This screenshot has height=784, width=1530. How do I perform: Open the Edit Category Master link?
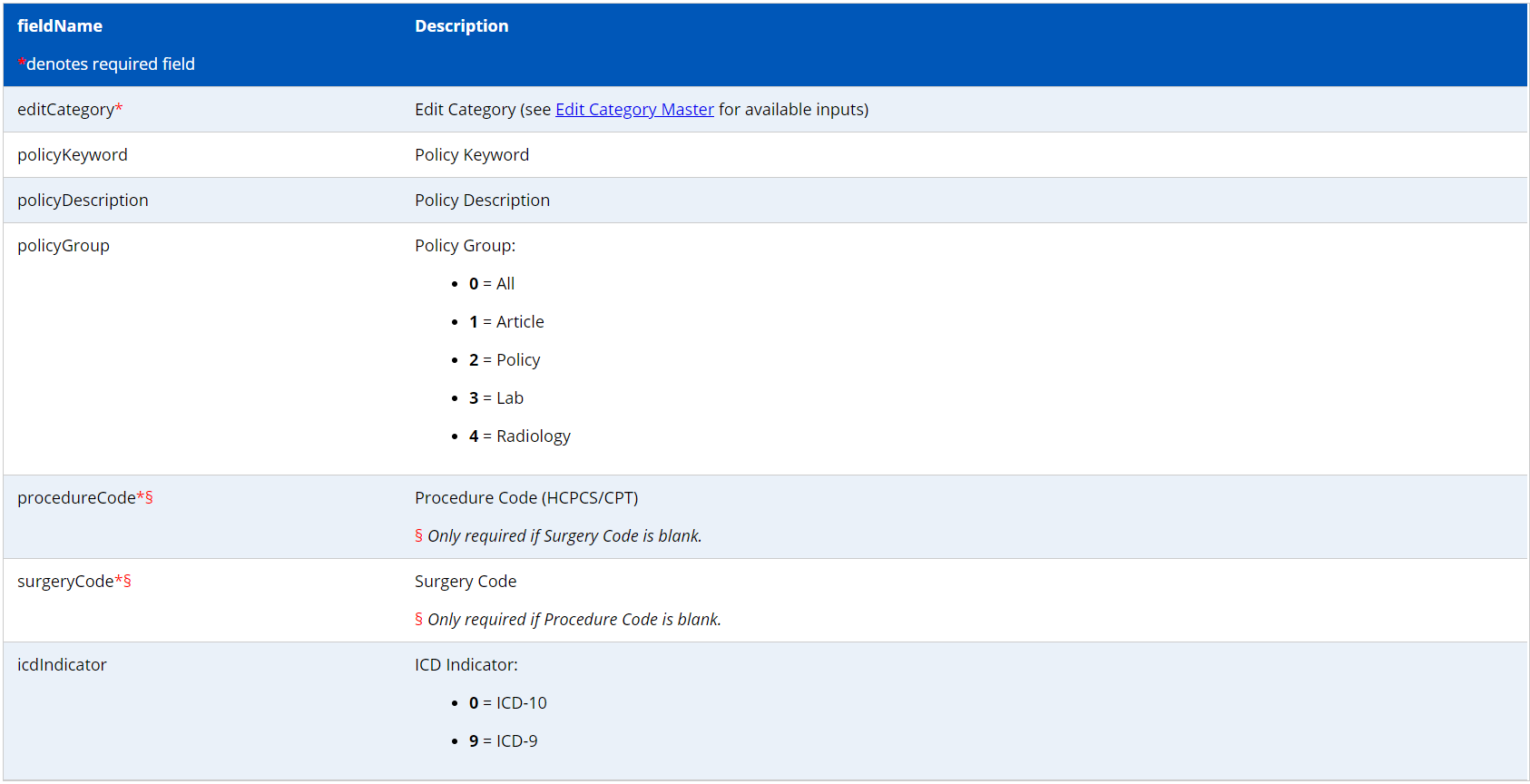[x=634, y=110]
